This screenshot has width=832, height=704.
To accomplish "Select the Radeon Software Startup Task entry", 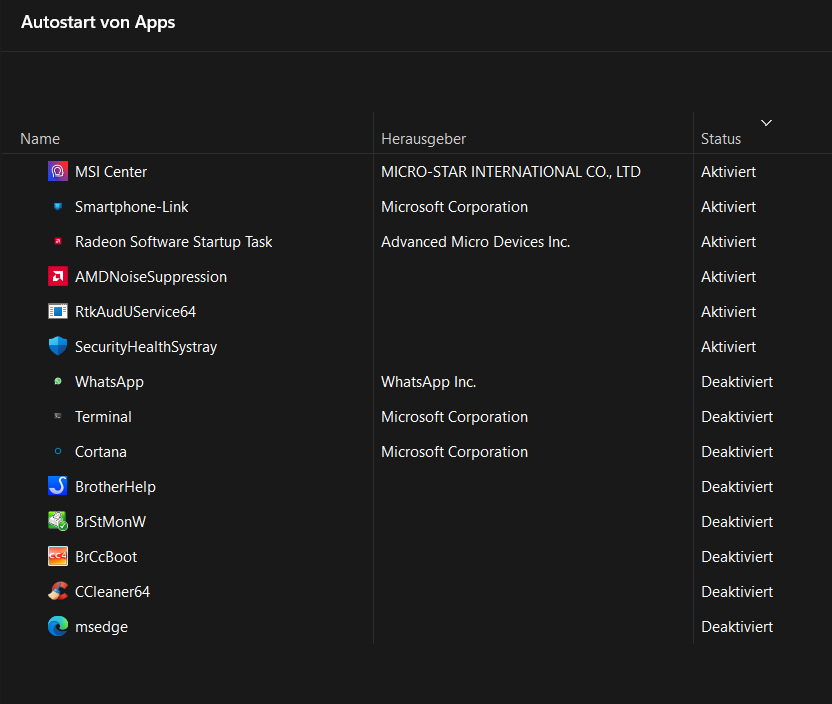I will 173,242.
